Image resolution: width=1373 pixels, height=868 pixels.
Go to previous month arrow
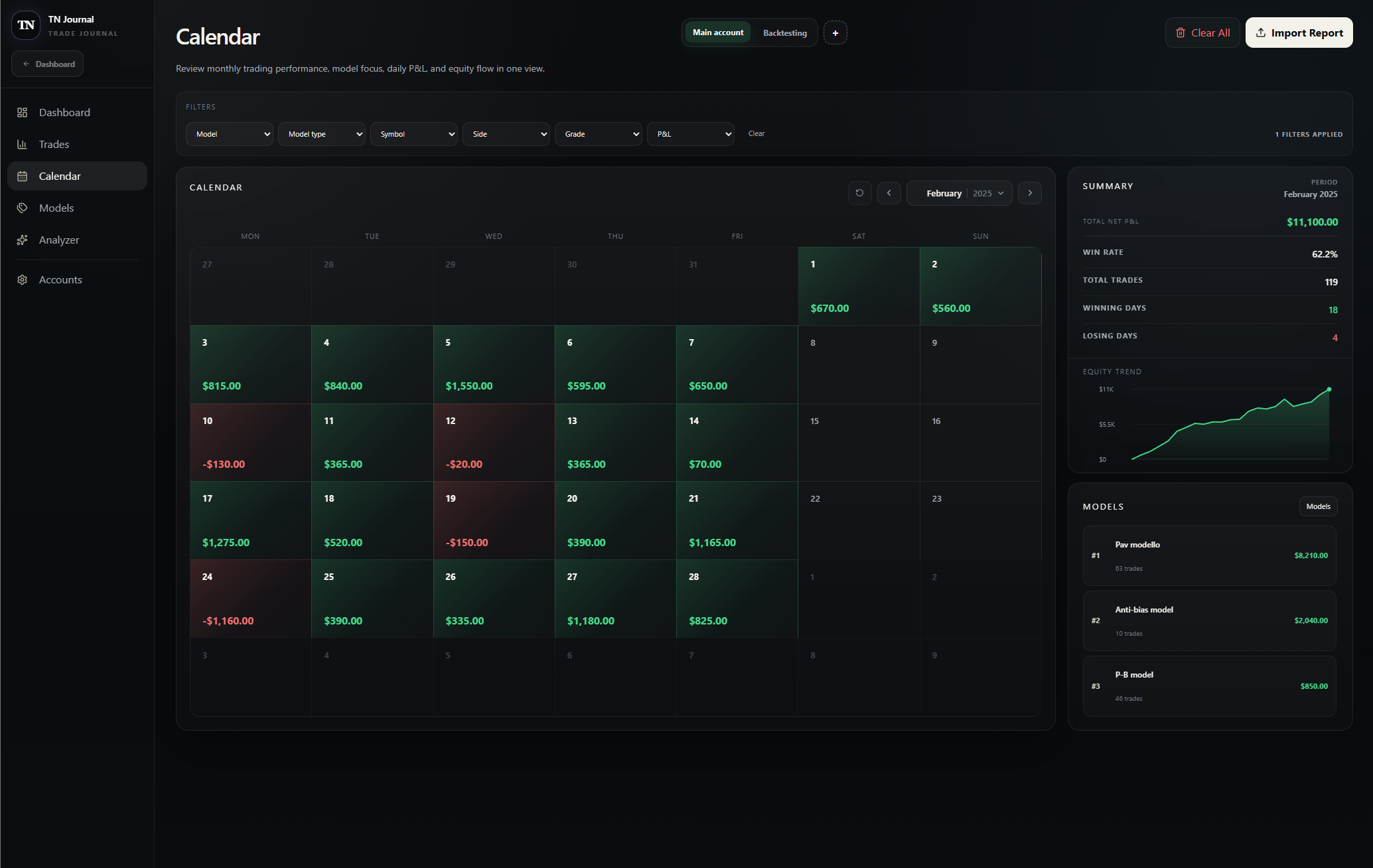(889, 193)
